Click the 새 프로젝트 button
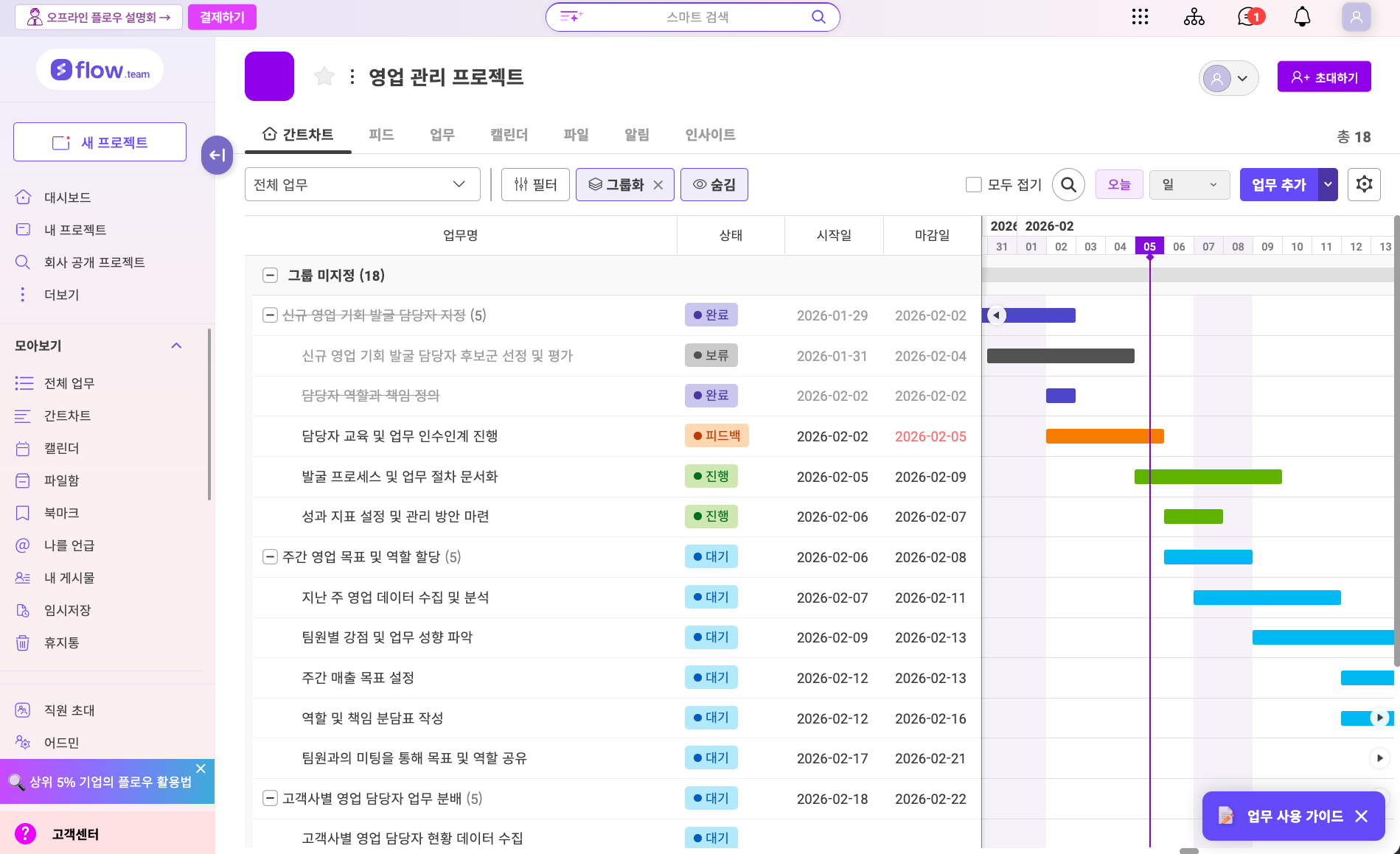Screen dimensions: 1400x854 (100, 142)
